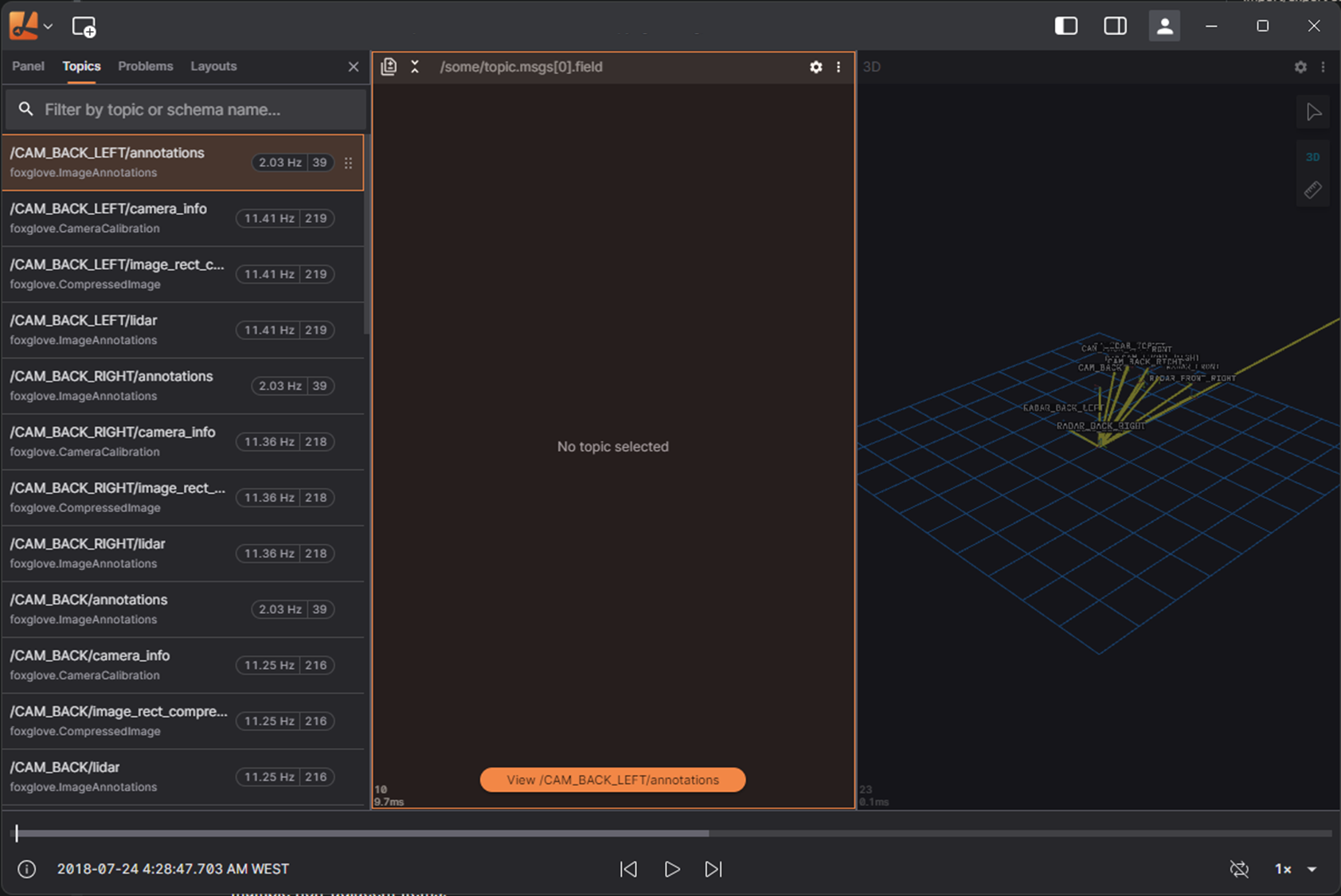Select /CAM_BACK_RIGHT/lidar topic
1341x896 pixels.
click(x=182, y=553)
